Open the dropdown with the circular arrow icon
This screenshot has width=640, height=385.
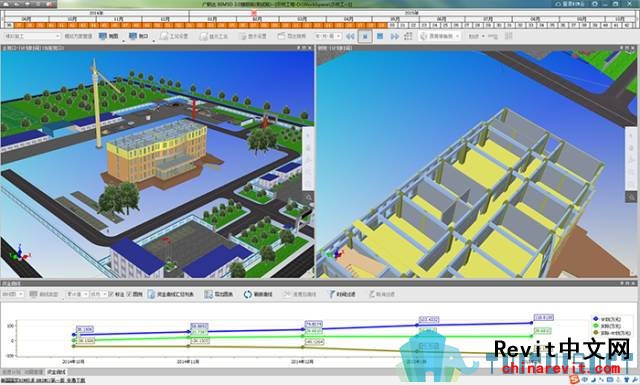click(x=440, y=36)
